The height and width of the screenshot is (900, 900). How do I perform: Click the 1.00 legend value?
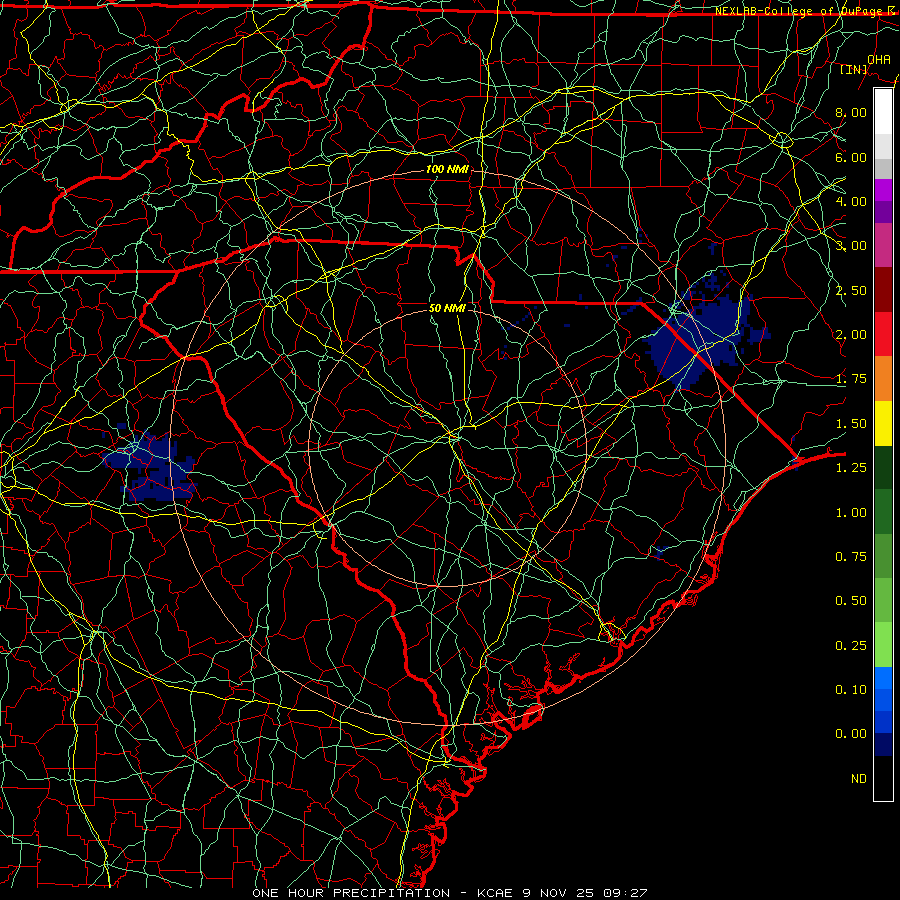[851, 513]
